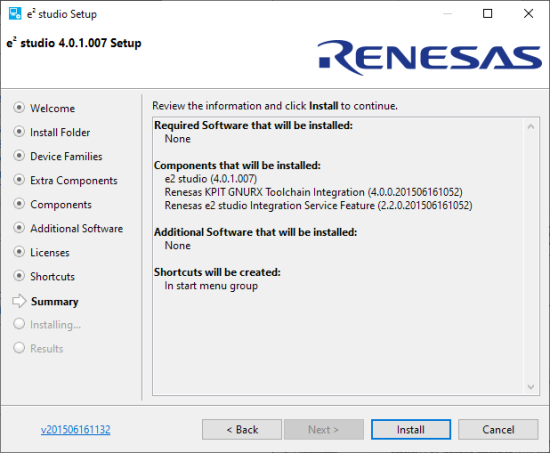This screenshot has width=550, height=453.
Task: Select the Shortcuts step indicator
Action: 19,276
